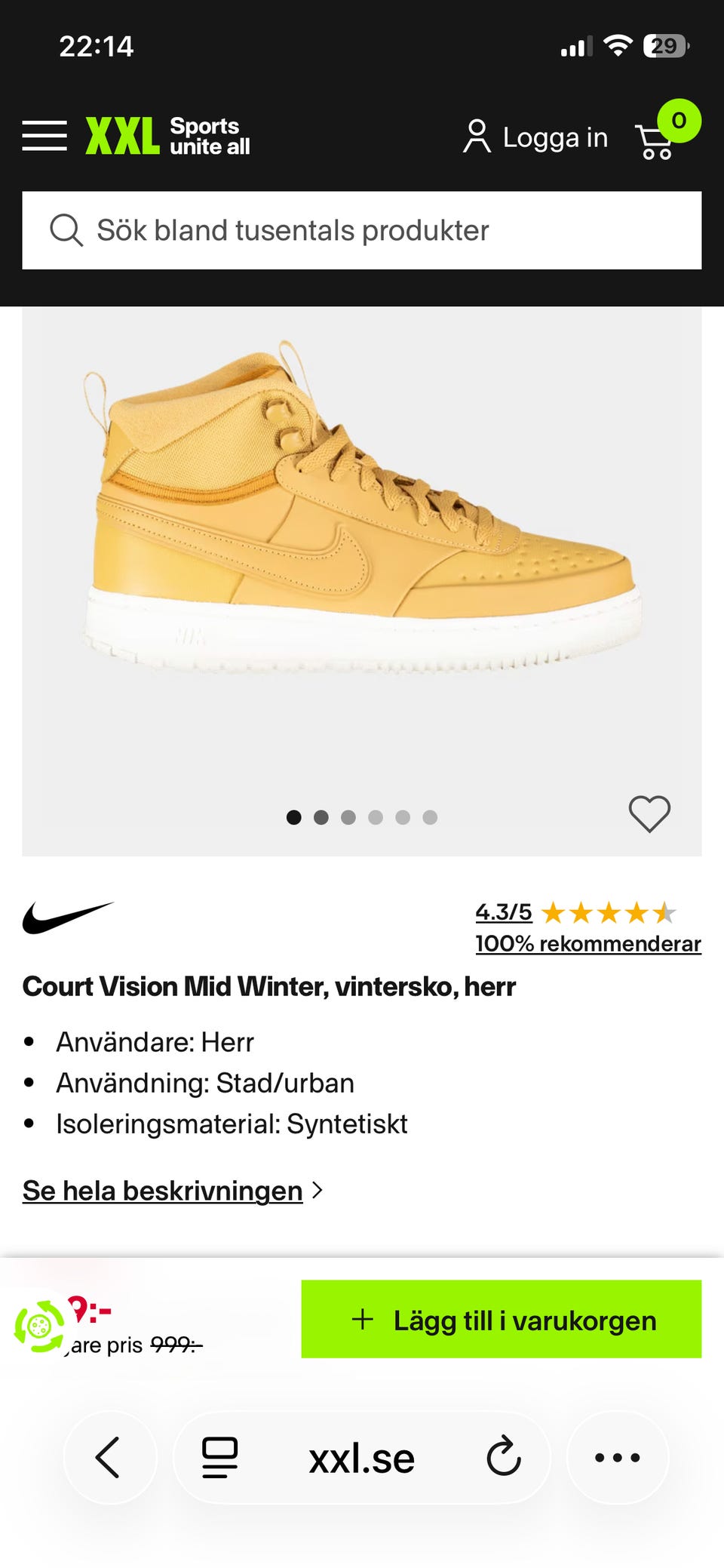Open the hamburger navigation menu
Screen dimensions: 724x1568
point(44,136)
